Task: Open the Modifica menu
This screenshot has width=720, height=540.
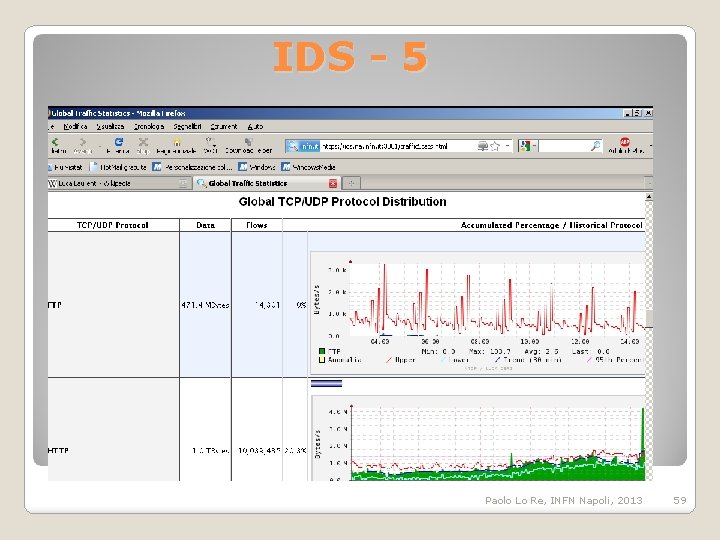Action: coord(75,126)
